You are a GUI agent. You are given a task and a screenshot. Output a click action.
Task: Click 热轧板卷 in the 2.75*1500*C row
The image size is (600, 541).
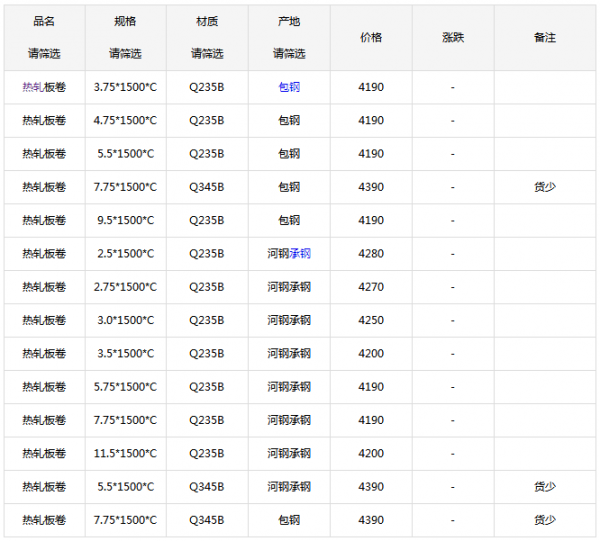tap(44, 287)
